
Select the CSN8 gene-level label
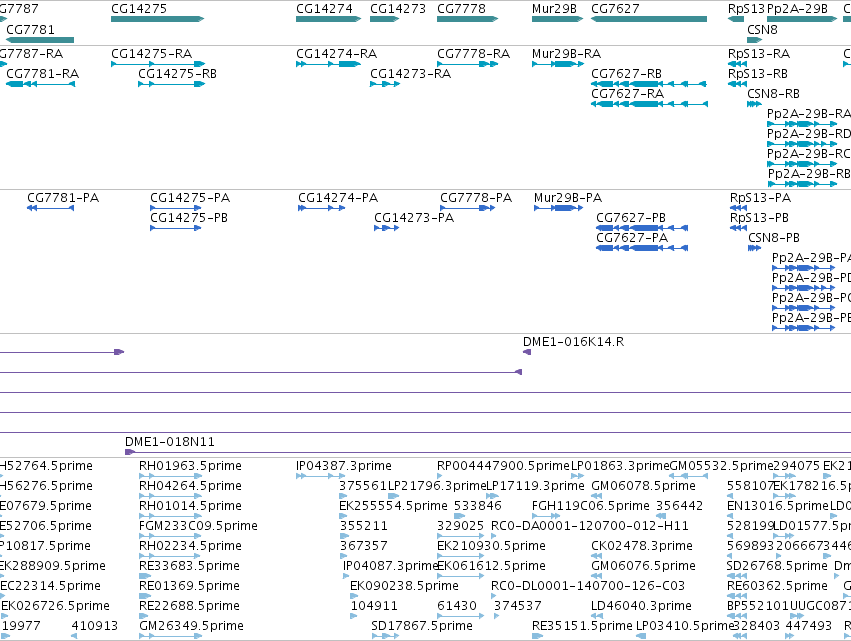pos(762,29)
